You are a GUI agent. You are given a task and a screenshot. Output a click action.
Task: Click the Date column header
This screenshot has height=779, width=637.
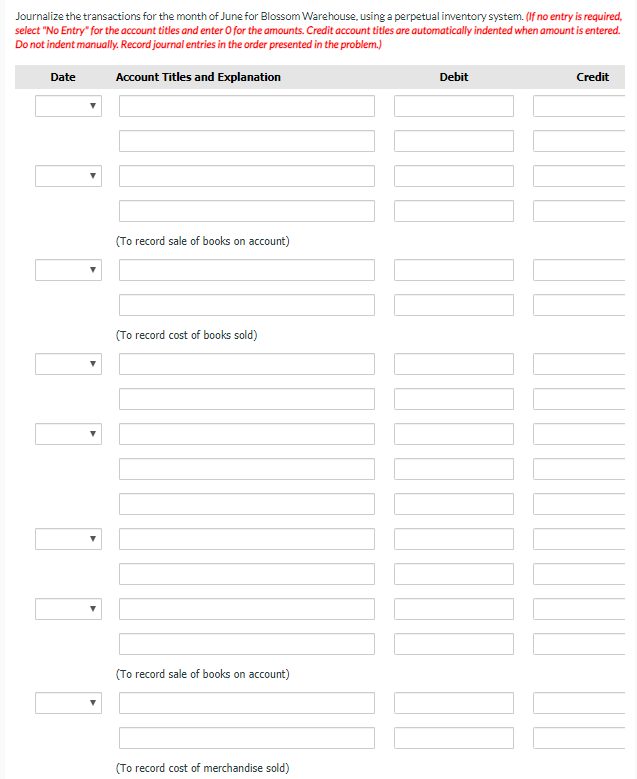63,77
